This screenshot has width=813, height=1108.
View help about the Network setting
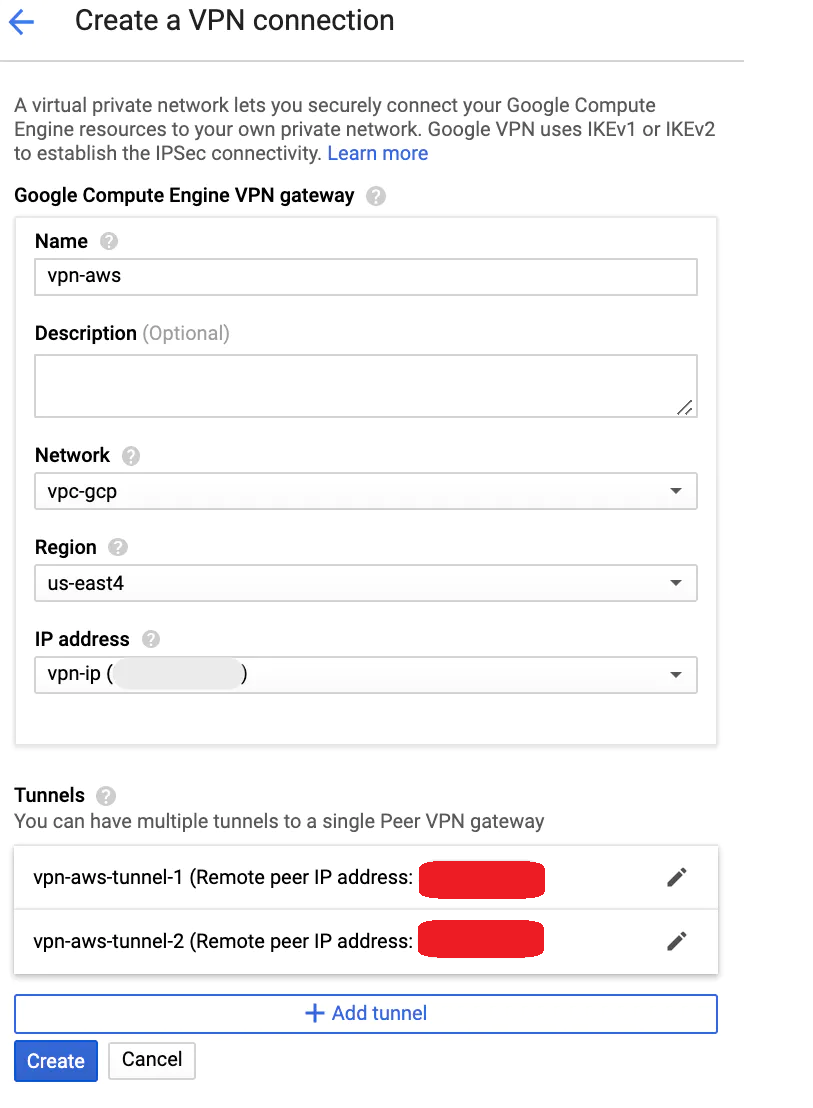click(x=131, y=455)
